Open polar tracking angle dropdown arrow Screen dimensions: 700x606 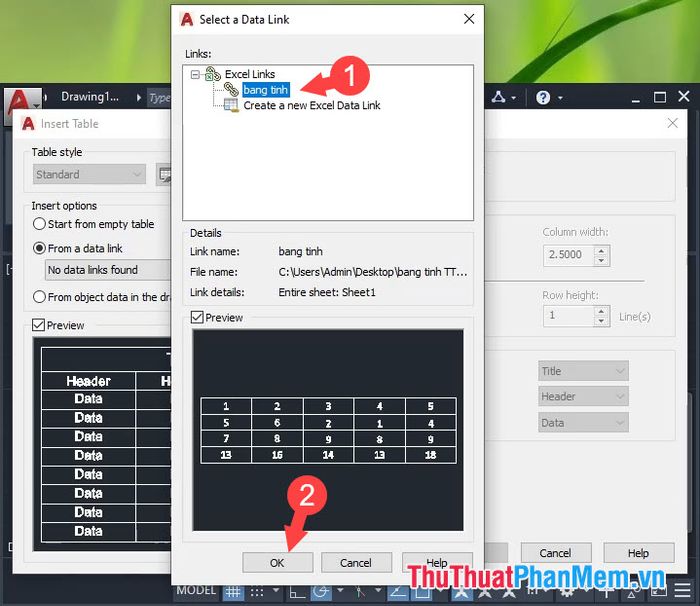point(340,590)
